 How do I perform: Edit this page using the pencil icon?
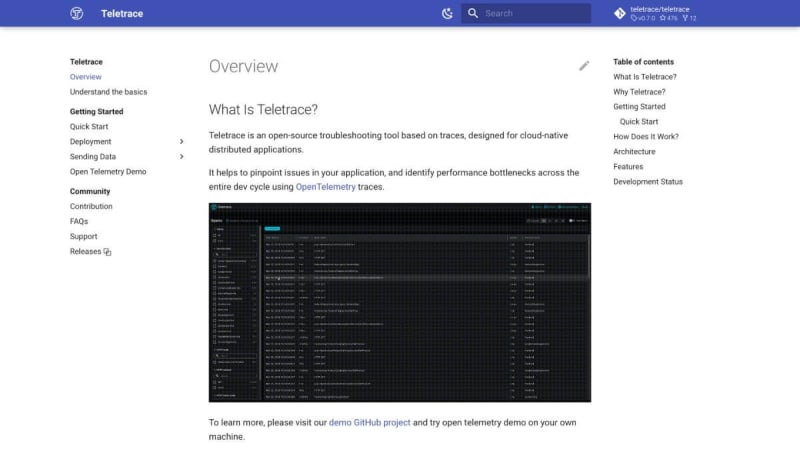pyautogui.click(x=584, y=66)
